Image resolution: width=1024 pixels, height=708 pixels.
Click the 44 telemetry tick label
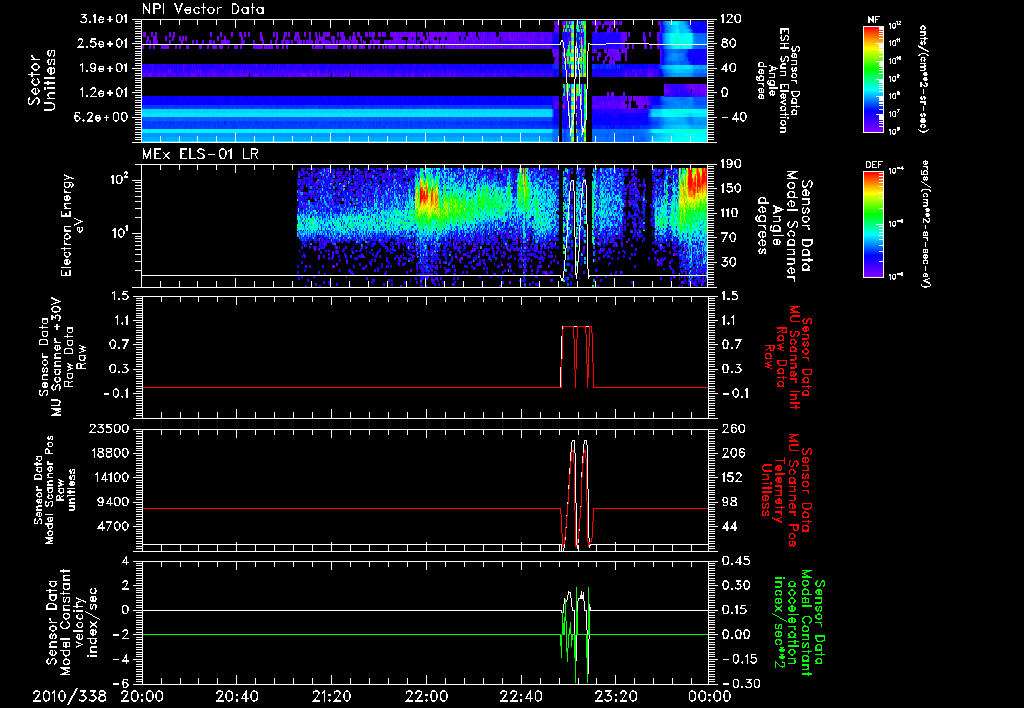tap(728, 526)
